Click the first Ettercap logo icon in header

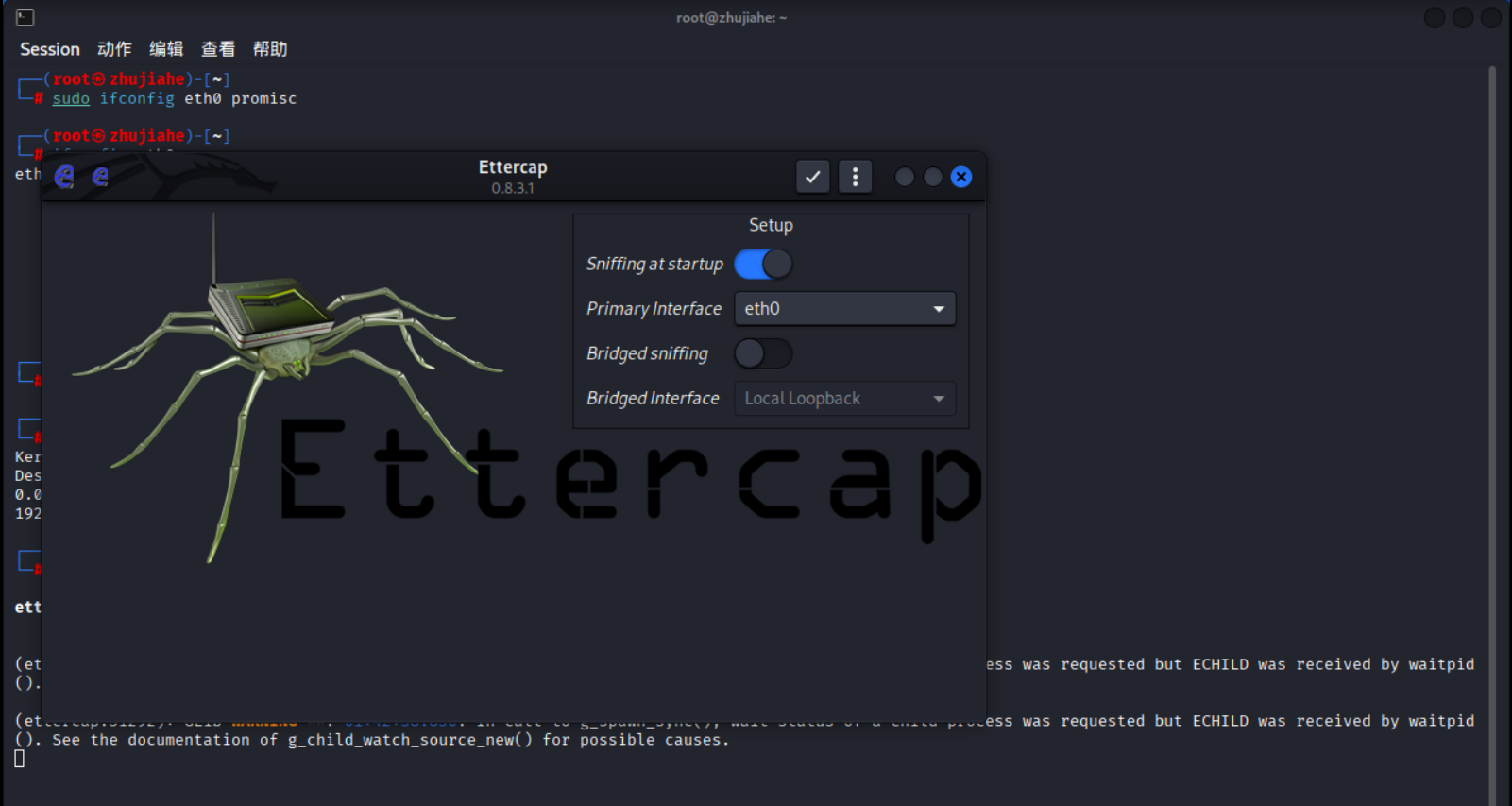click(64, 177)
